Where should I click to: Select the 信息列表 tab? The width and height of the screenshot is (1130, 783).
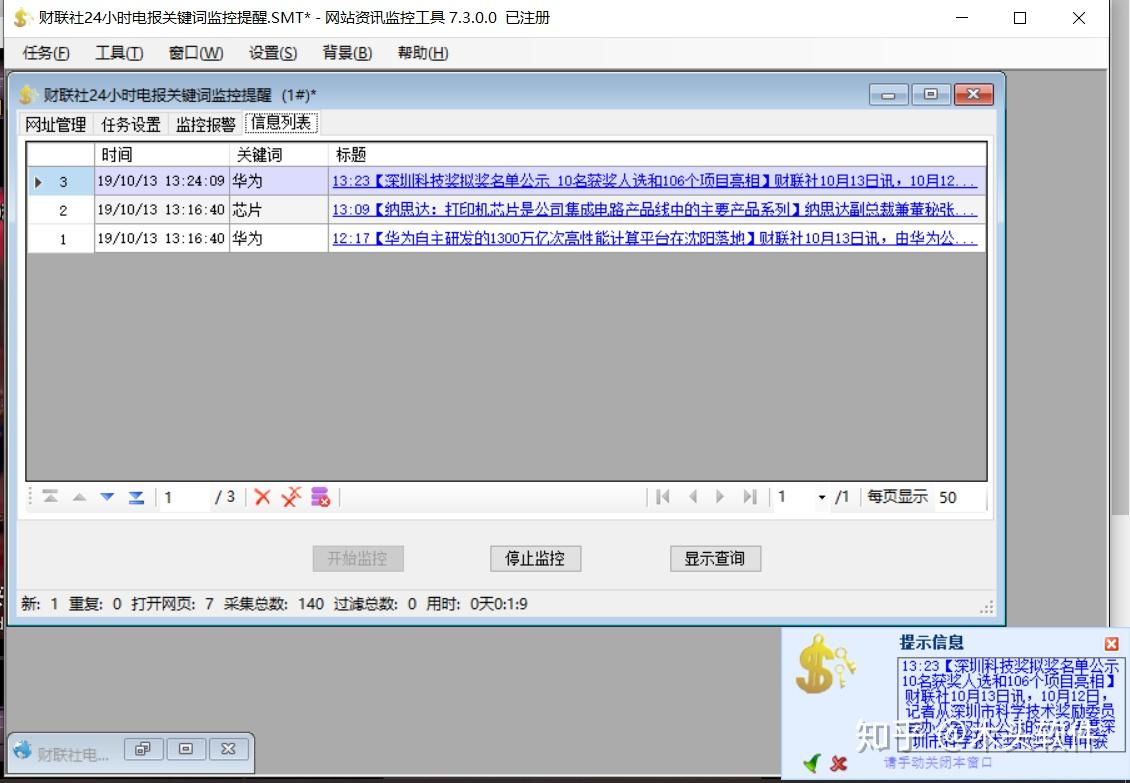pyautogui.click(x=281, y=123)
